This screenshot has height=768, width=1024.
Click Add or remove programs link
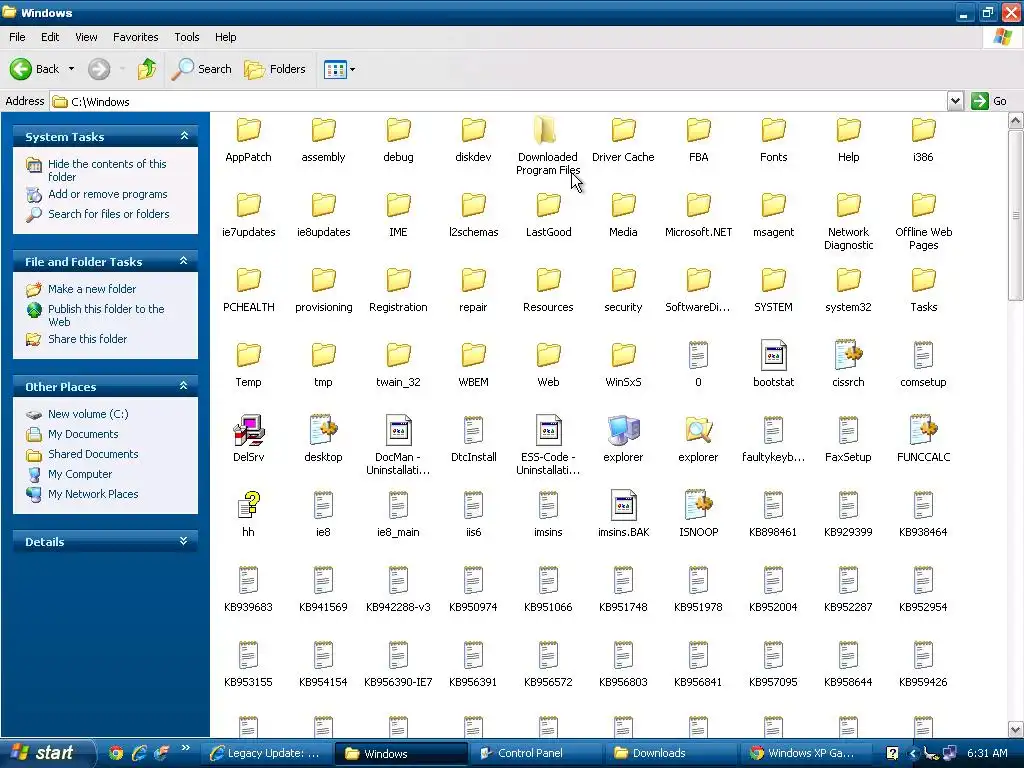(x=107, y=194)
